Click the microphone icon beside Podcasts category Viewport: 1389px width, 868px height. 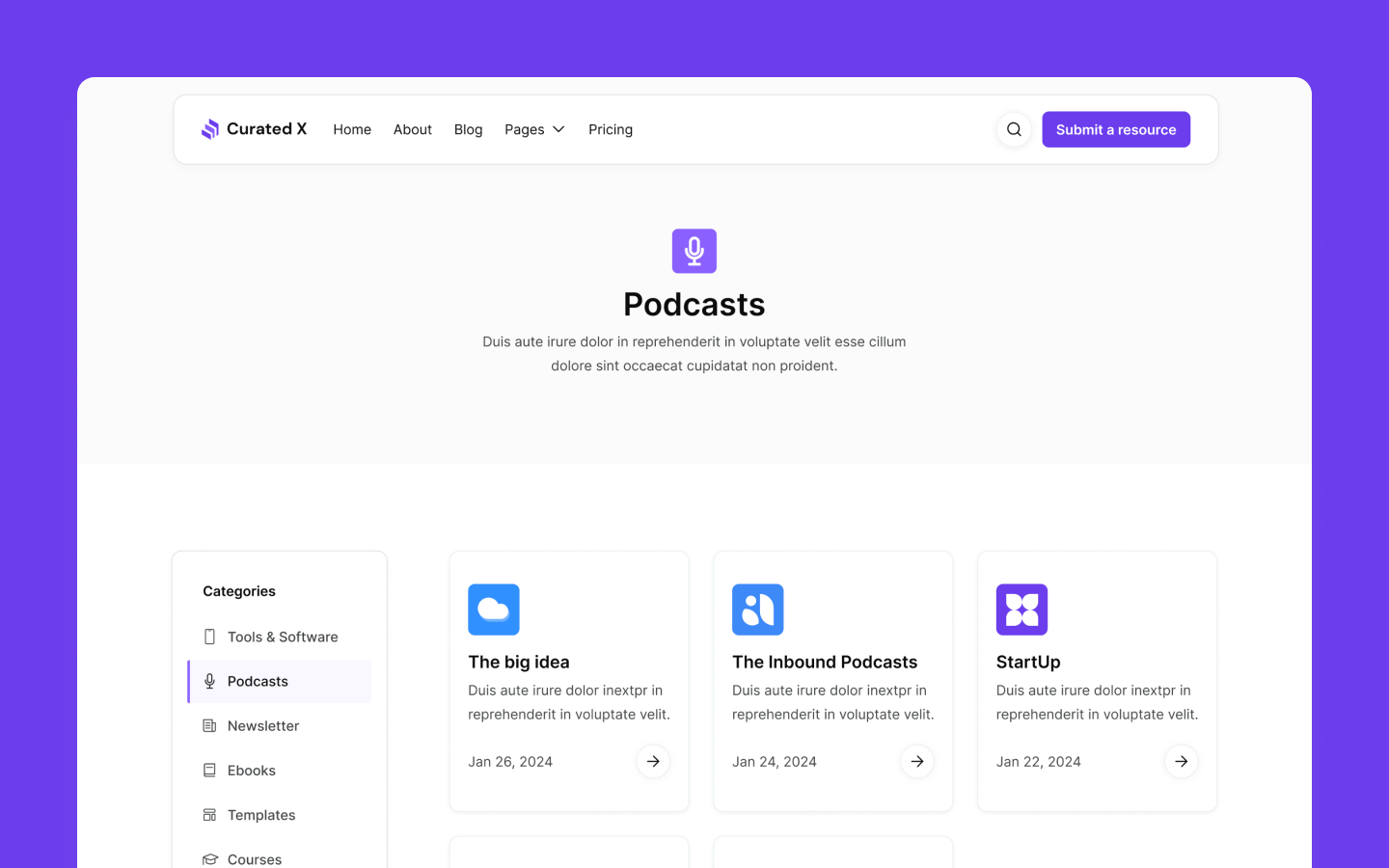pyautogui.click(x=209, y=681)
